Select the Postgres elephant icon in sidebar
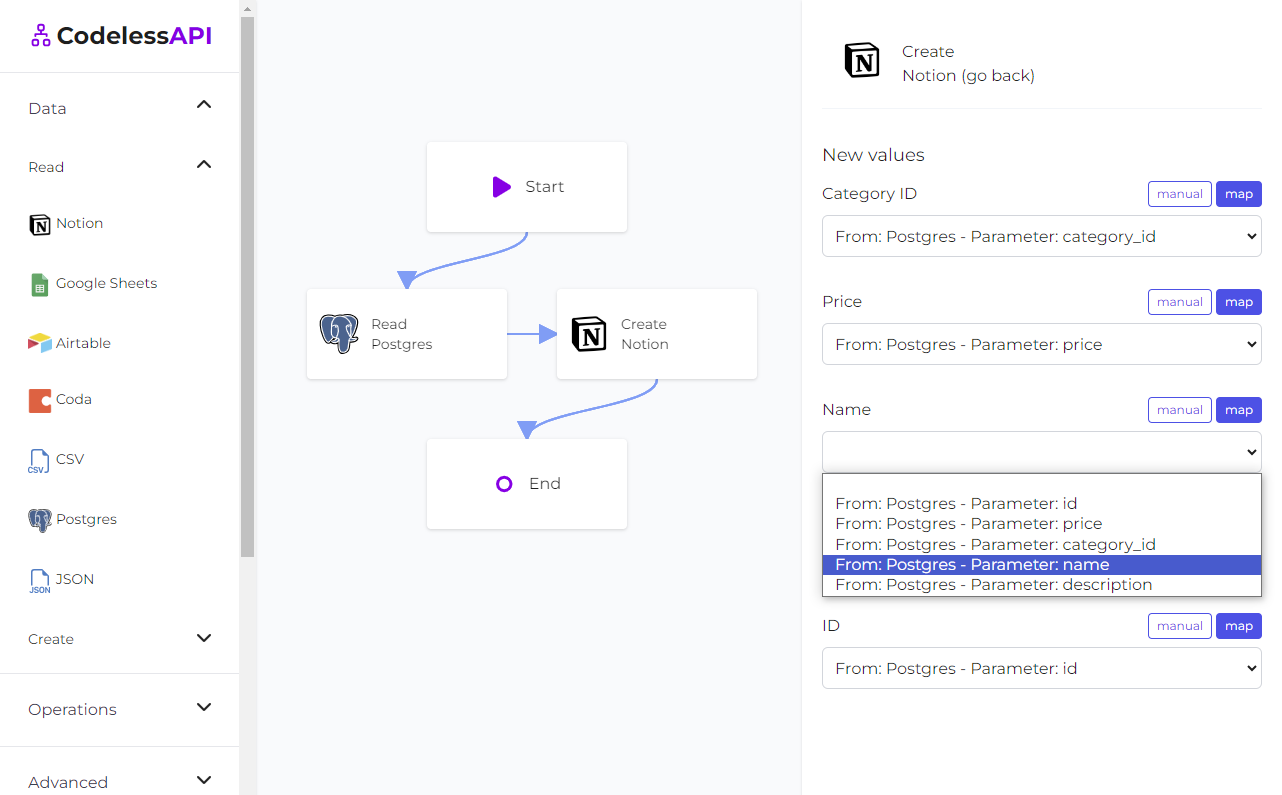This screenshot has width=1282, height=795. coord(39,520)
